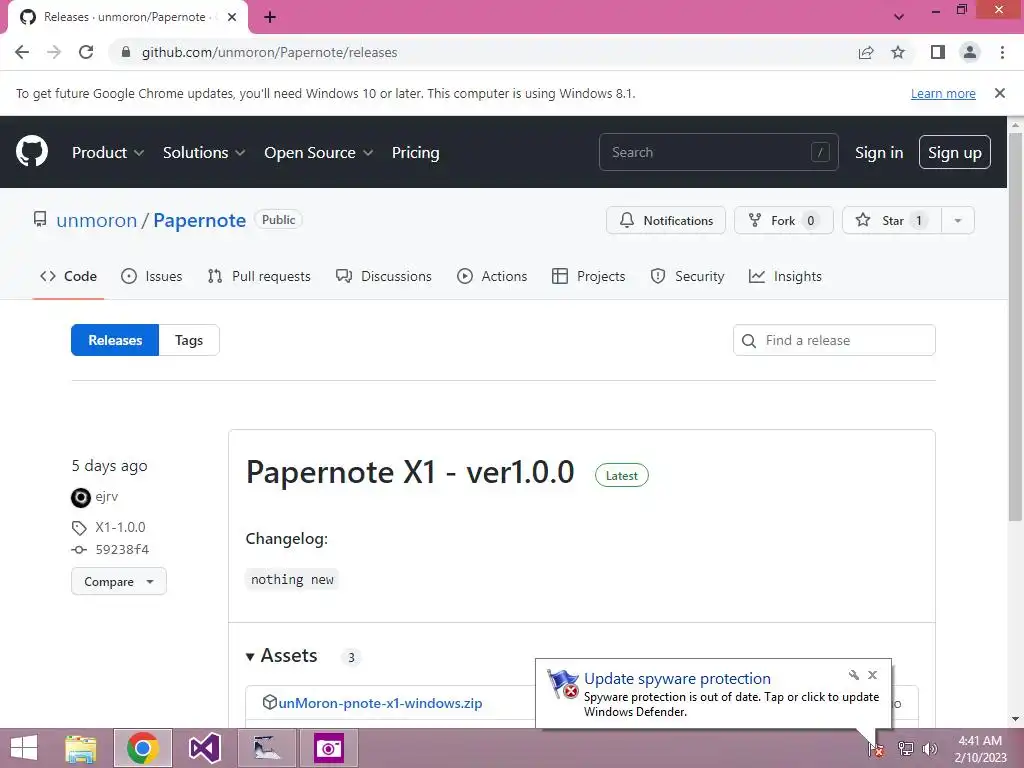Click the page vertical scrollbar thumb
1024x768 pixels.
pos(1015,327)
